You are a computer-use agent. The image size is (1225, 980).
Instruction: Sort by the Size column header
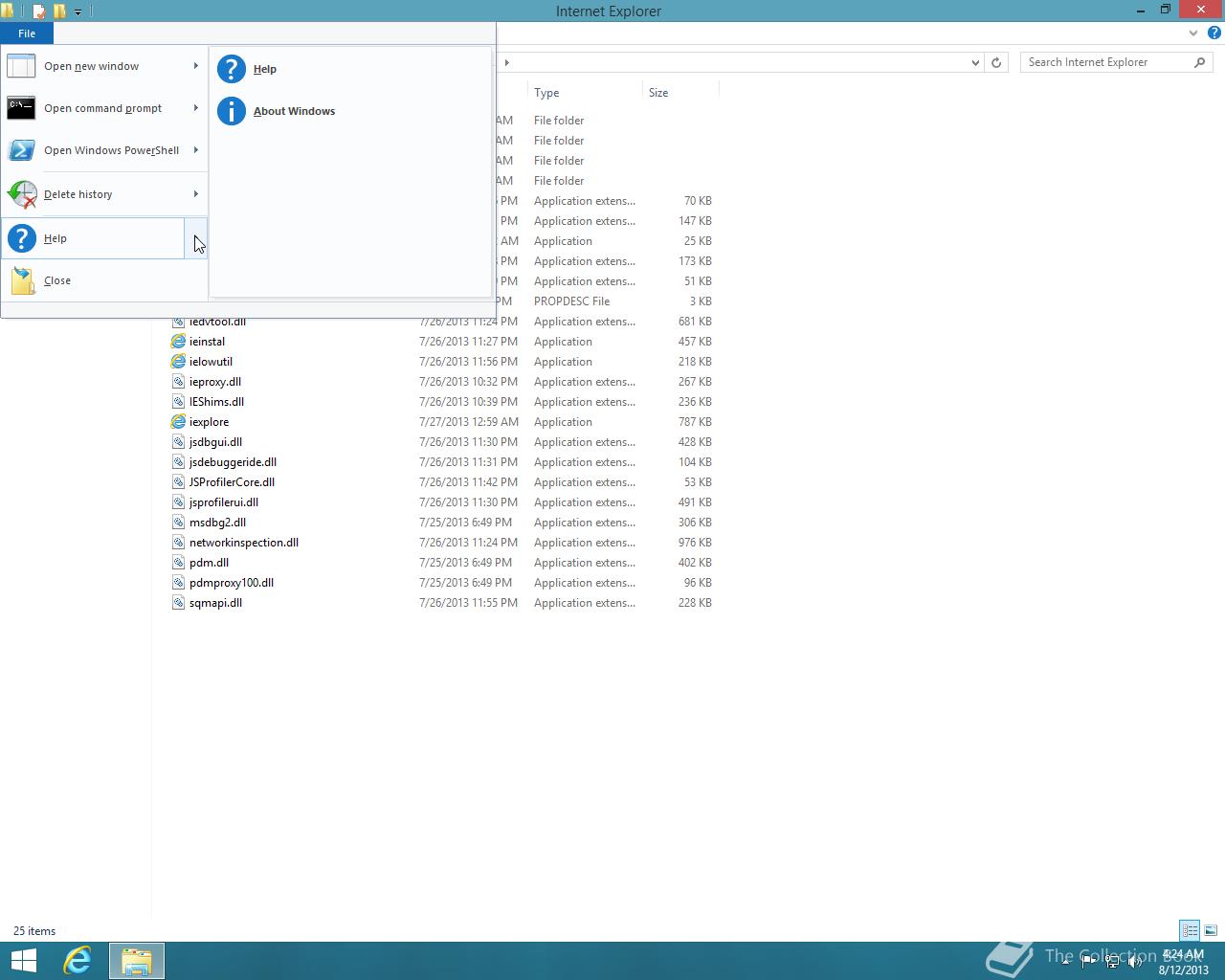click(680, 93)
